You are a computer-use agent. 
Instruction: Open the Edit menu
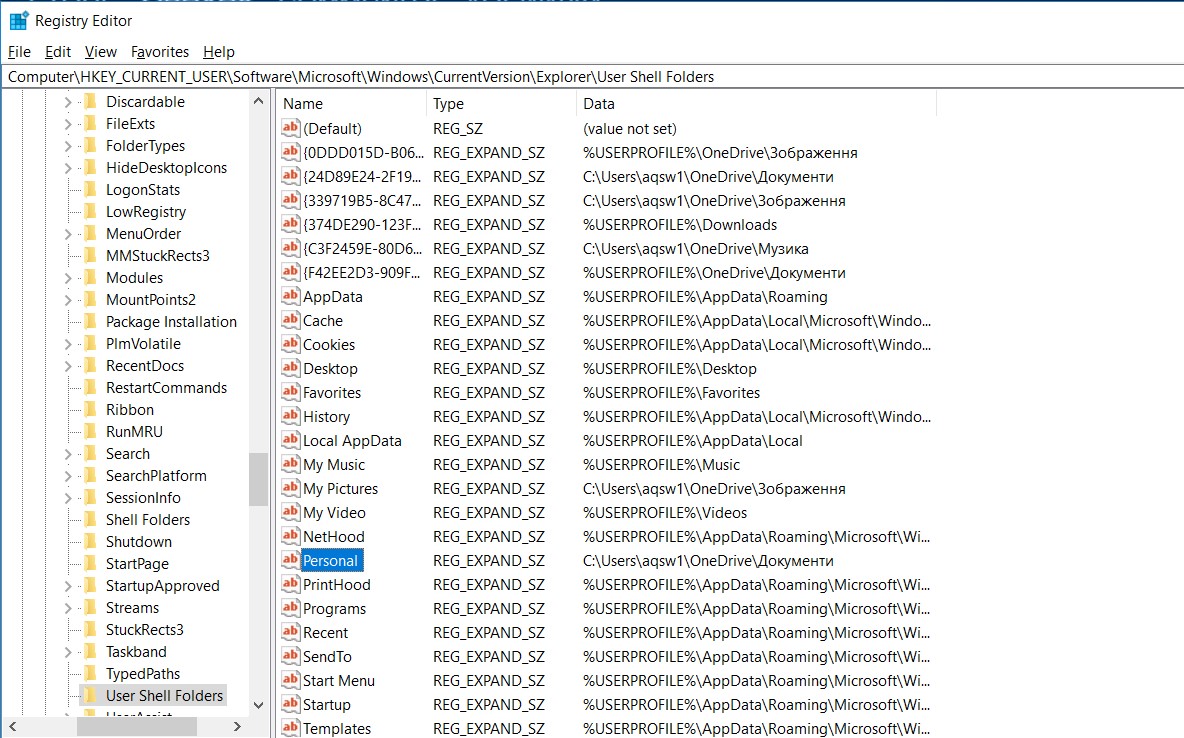58,51
